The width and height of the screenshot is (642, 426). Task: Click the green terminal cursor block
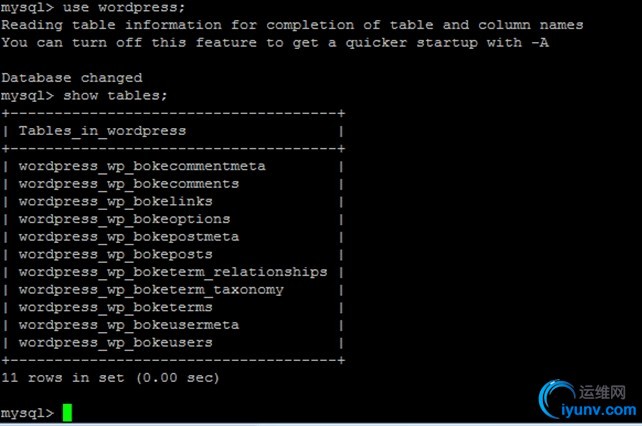[x=67, y=413]
